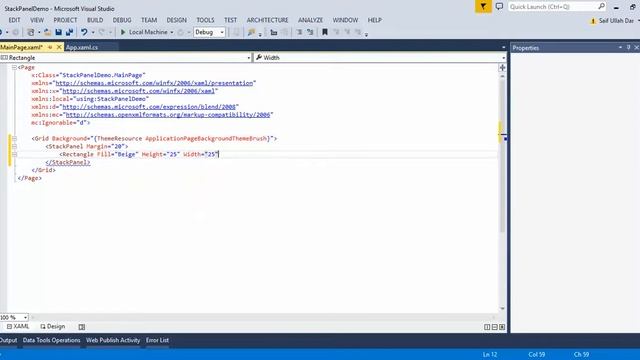This screenshot has height=360, width=640.
Task: Open the notifications filter flag icon
Action: [483, 7]
